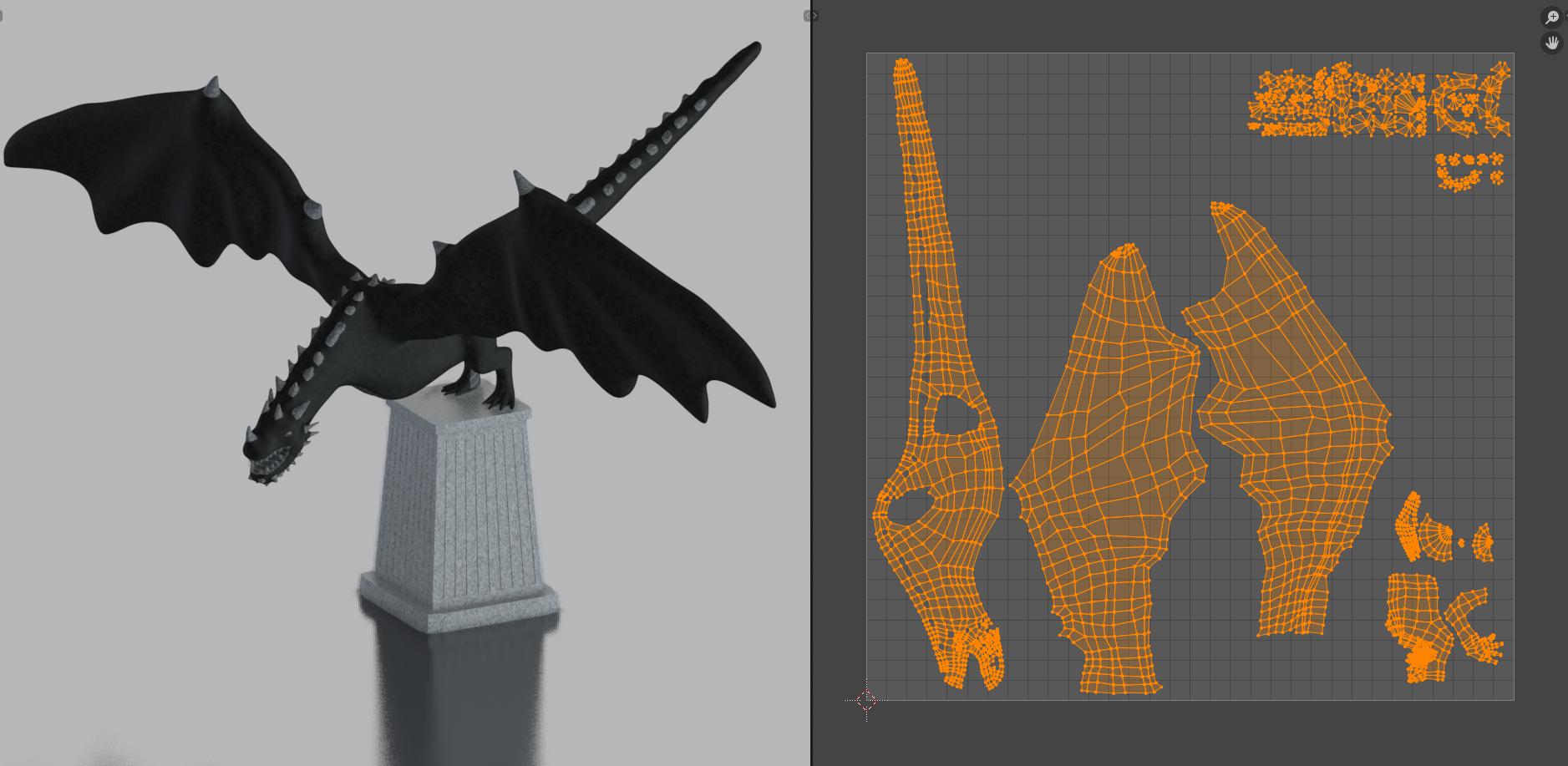This screenshot has width=1568, height=766.
Task: Click the small arrows toggle on the divider
Action: (809, 16)
